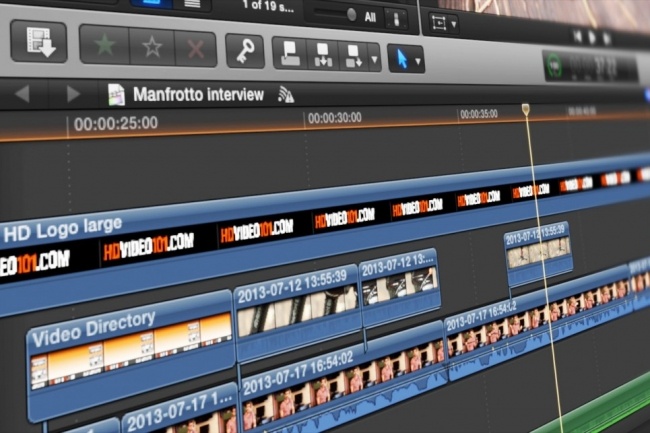Open the Import Media button
Screen dimensions: 650x433
39,41
